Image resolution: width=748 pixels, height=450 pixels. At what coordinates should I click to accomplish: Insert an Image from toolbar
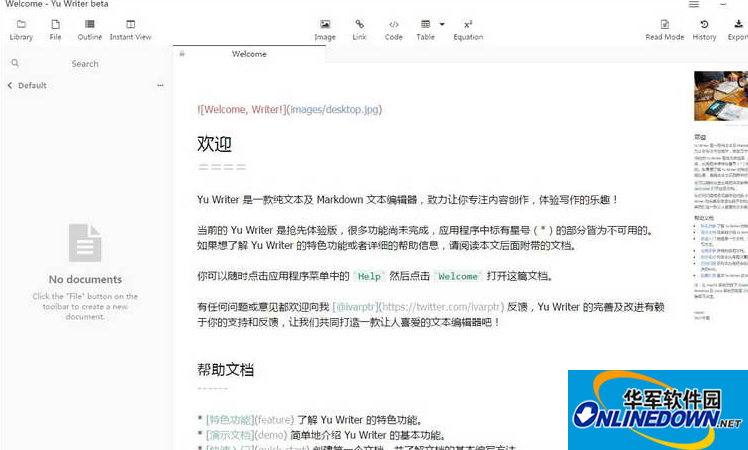pyautogui.click(x=325, y=30)
